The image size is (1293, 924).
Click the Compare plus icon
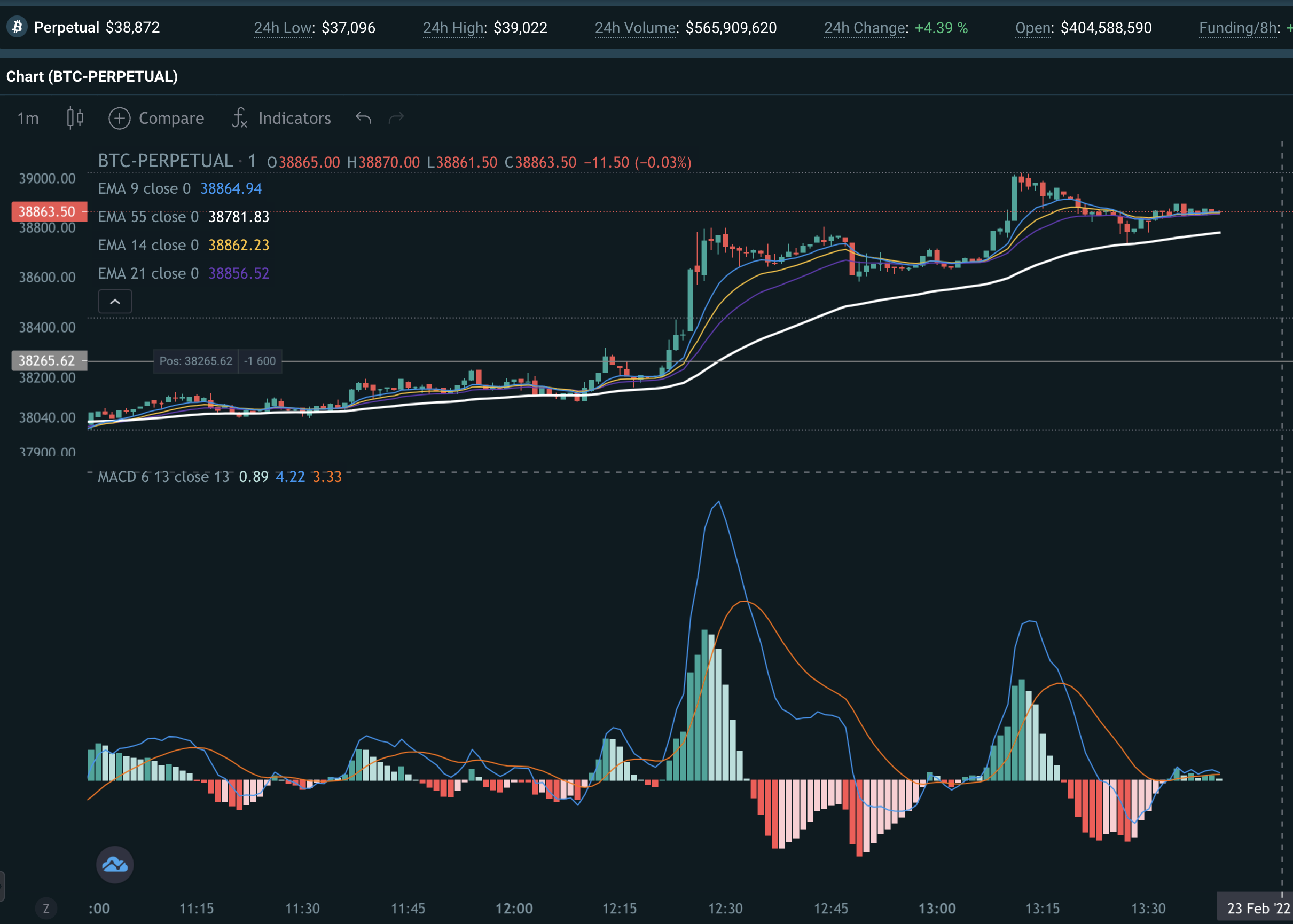(120, 119)
